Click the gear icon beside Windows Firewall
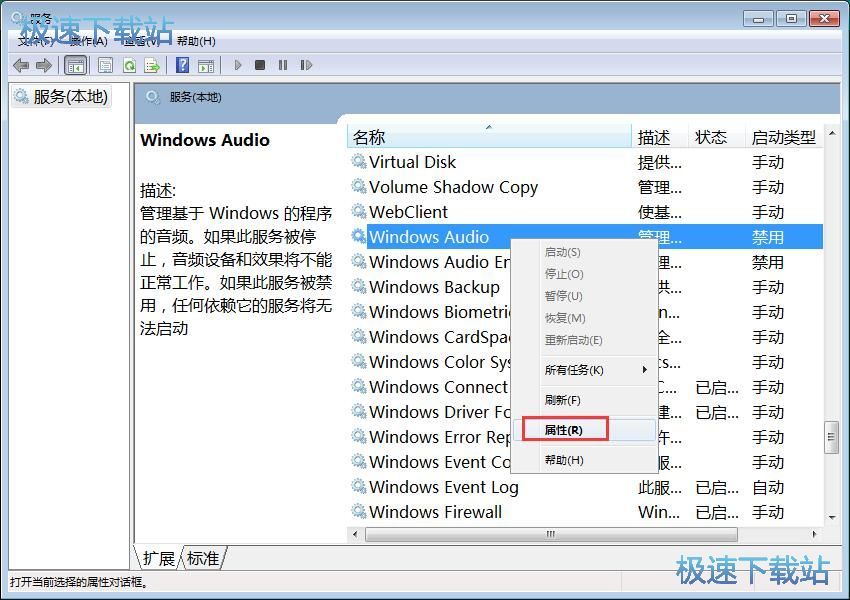Viewport: 850px width, 600px height. pyautogui.click(x=359, y=512)
